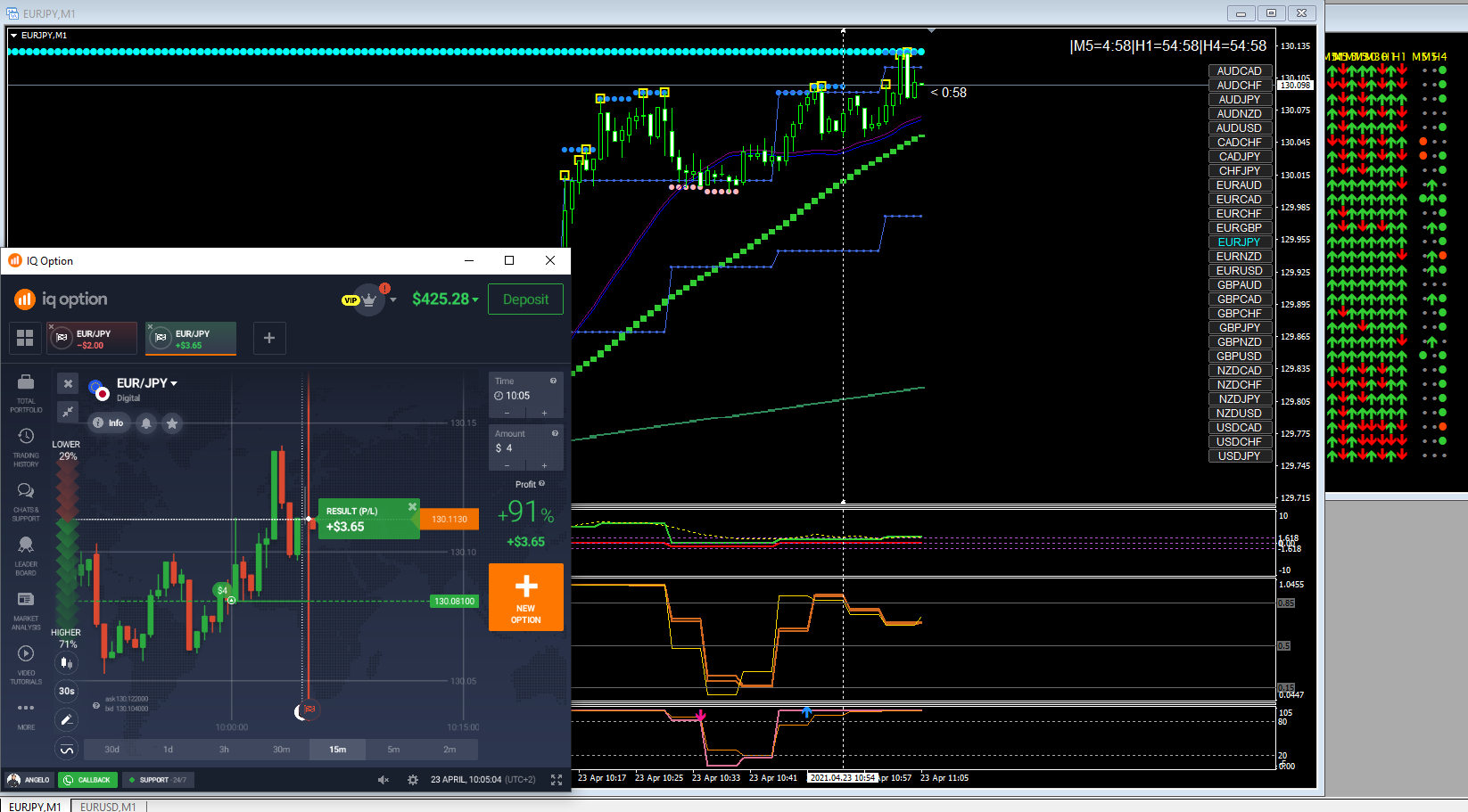Click the $4 position marker on chart
1468x812 pixels.
[222, 590]
